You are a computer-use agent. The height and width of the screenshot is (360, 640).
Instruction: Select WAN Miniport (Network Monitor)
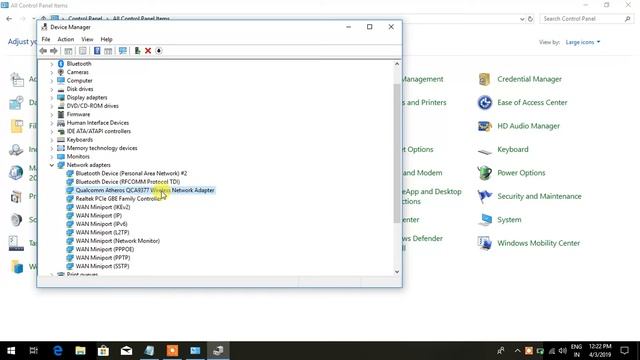tap(118, 241)
